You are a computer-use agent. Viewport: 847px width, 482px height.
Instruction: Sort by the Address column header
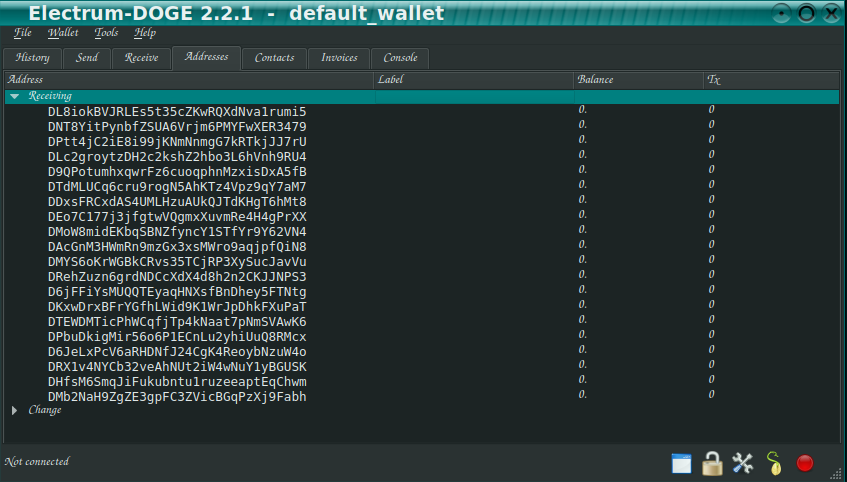click(x=189, y=80)
